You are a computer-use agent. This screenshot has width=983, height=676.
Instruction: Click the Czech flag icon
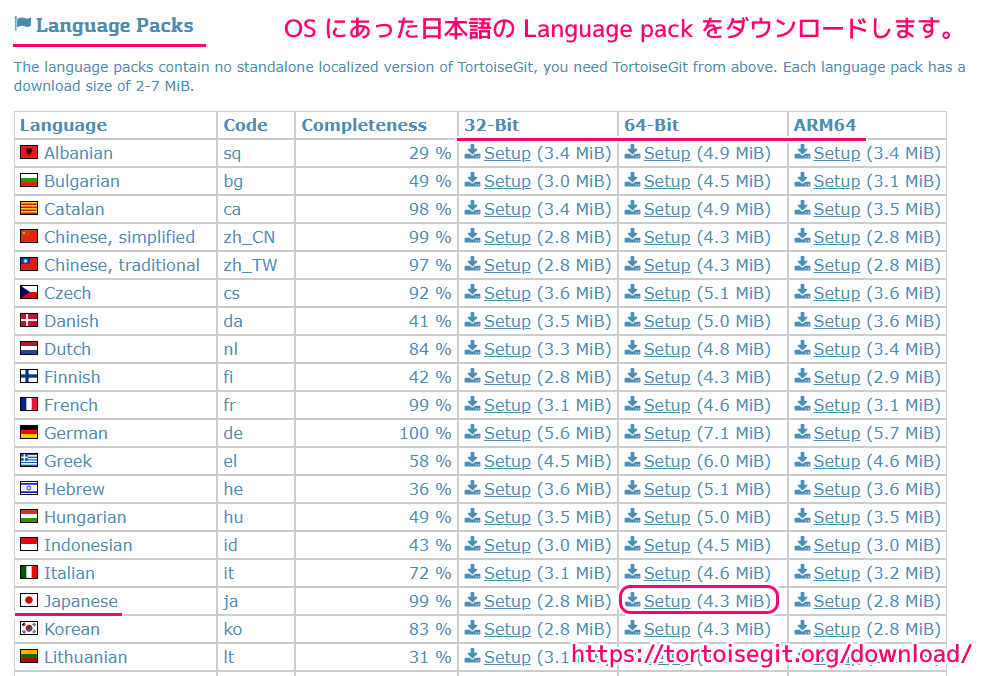point(29,292)
